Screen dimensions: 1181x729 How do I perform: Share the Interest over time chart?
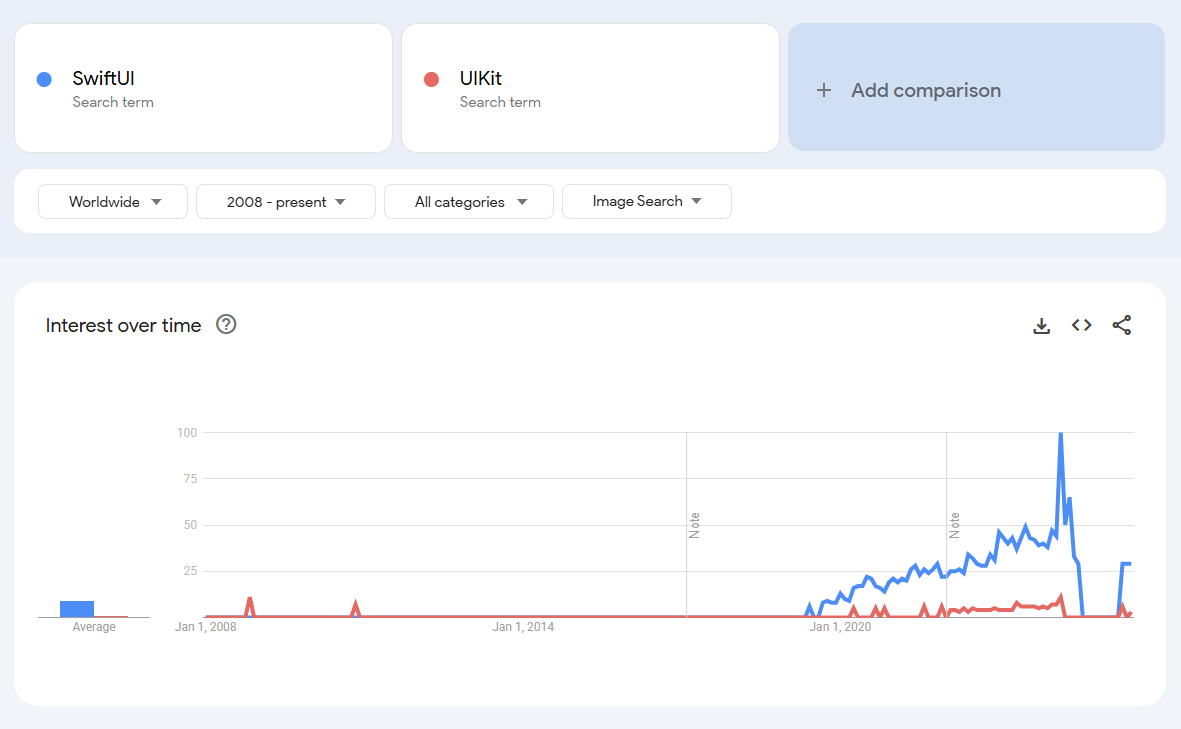[1121, 325]
